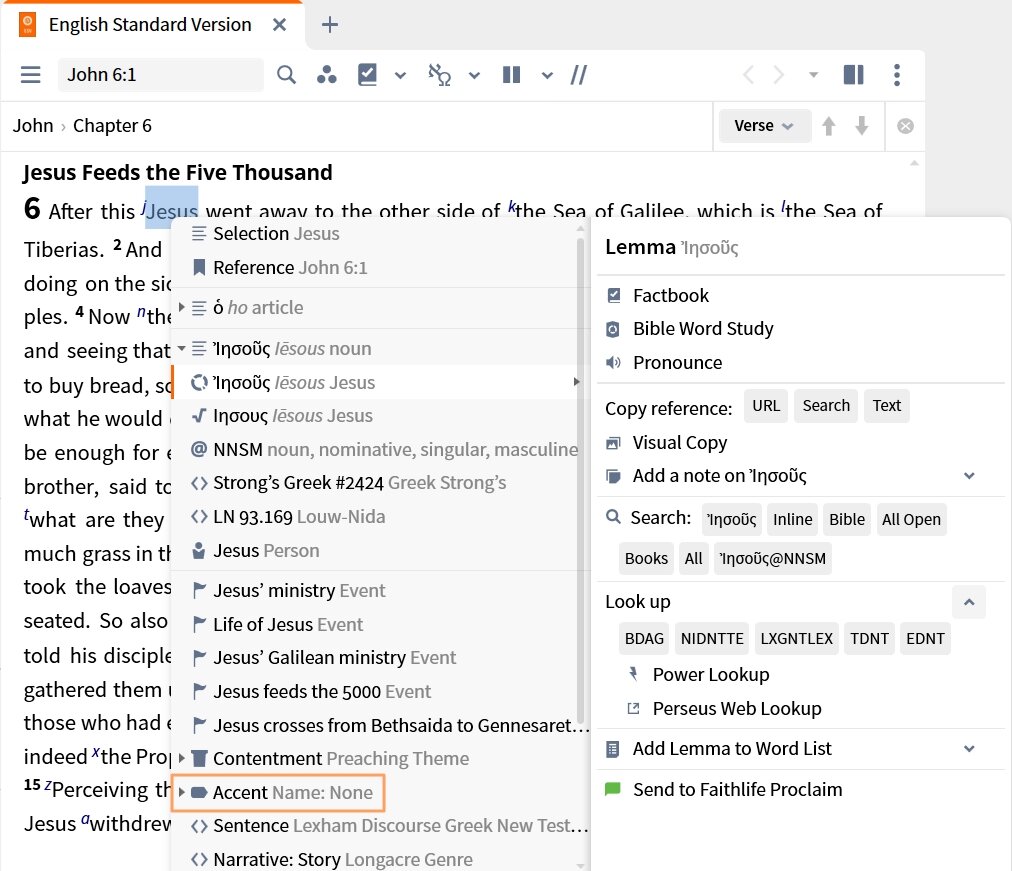Click the John 6:1 reference box
Image resolution: width=1012 pixels, height=871 pixels.
[x=160, y=75]
